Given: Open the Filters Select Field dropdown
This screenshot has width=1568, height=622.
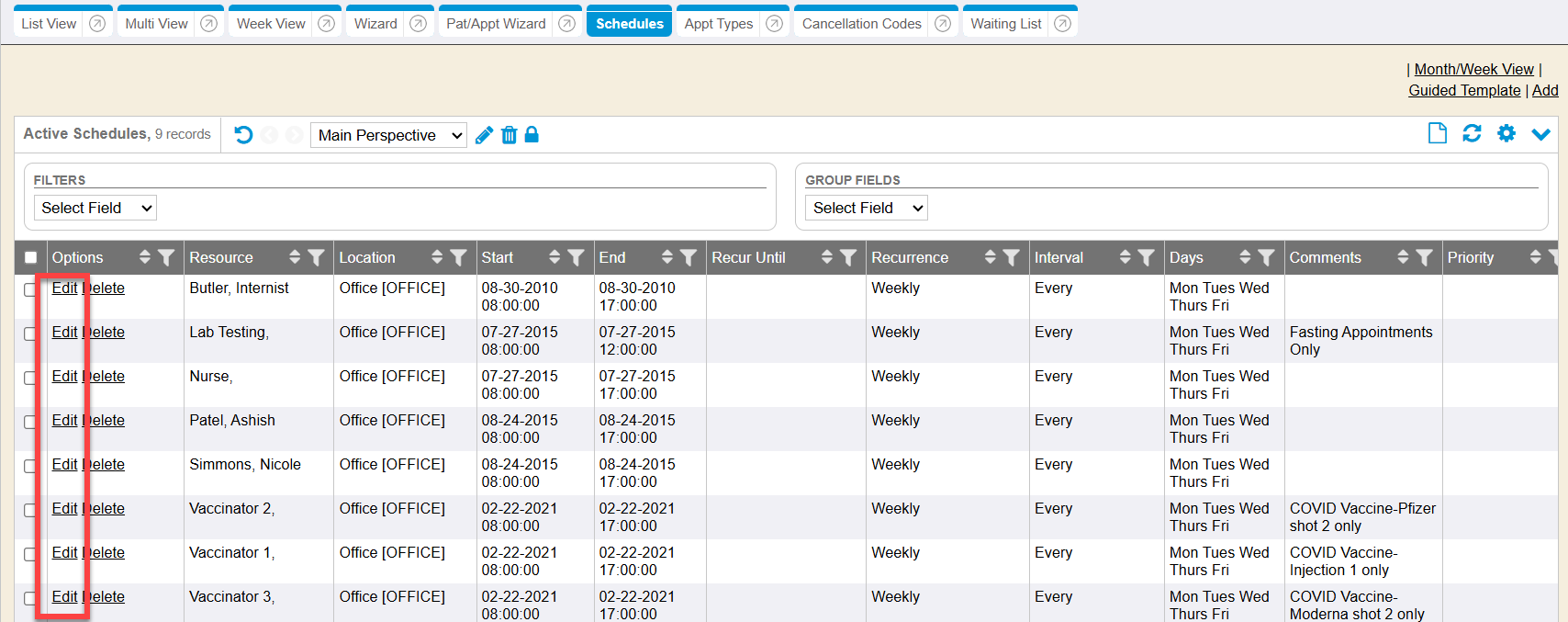Looking at the screenshot, I should (95, 208).
